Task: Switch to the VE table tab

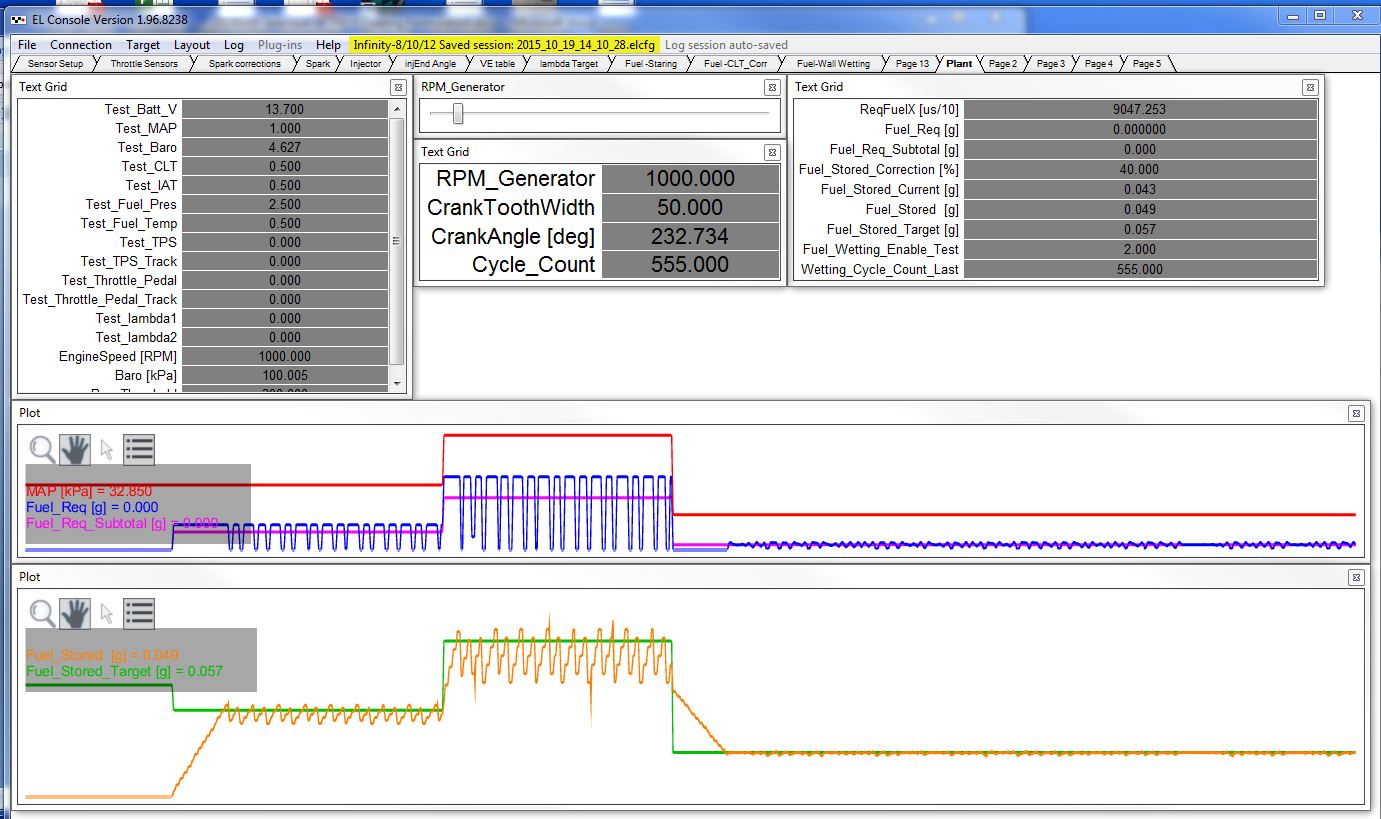Action: click(497, 64)
